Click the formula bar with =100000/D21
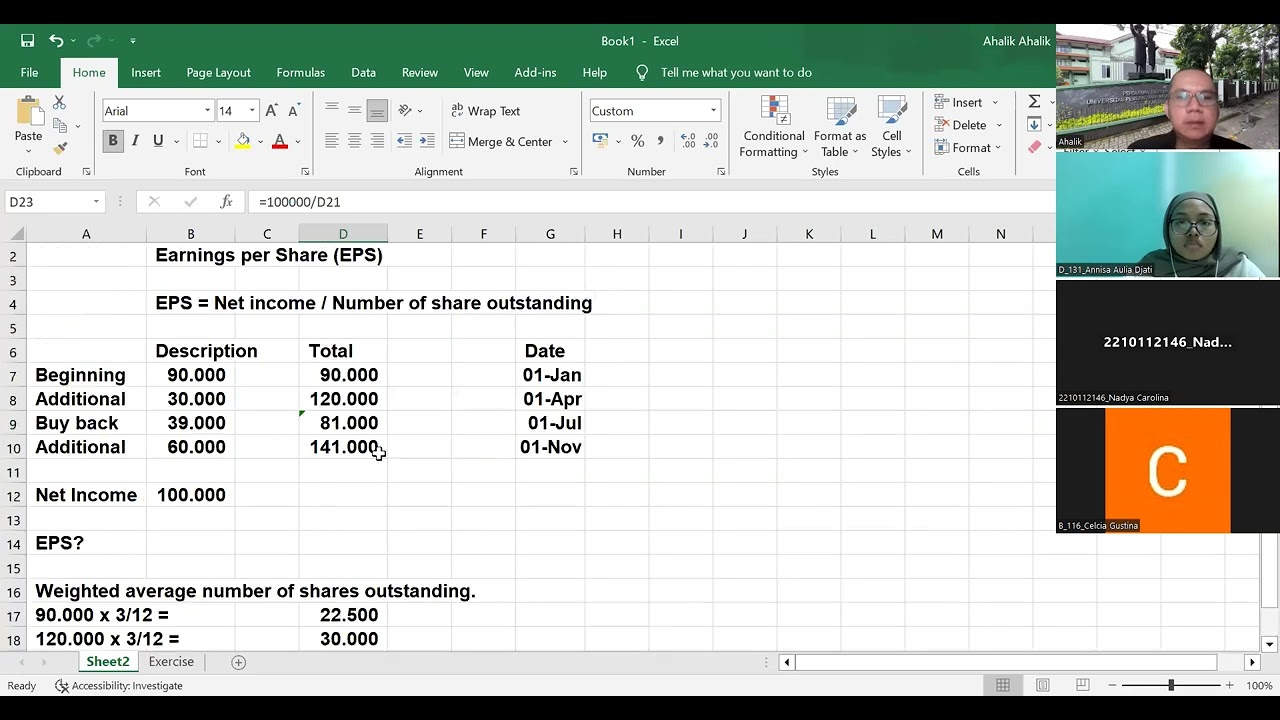1280x720 pixels. [650, 202]
